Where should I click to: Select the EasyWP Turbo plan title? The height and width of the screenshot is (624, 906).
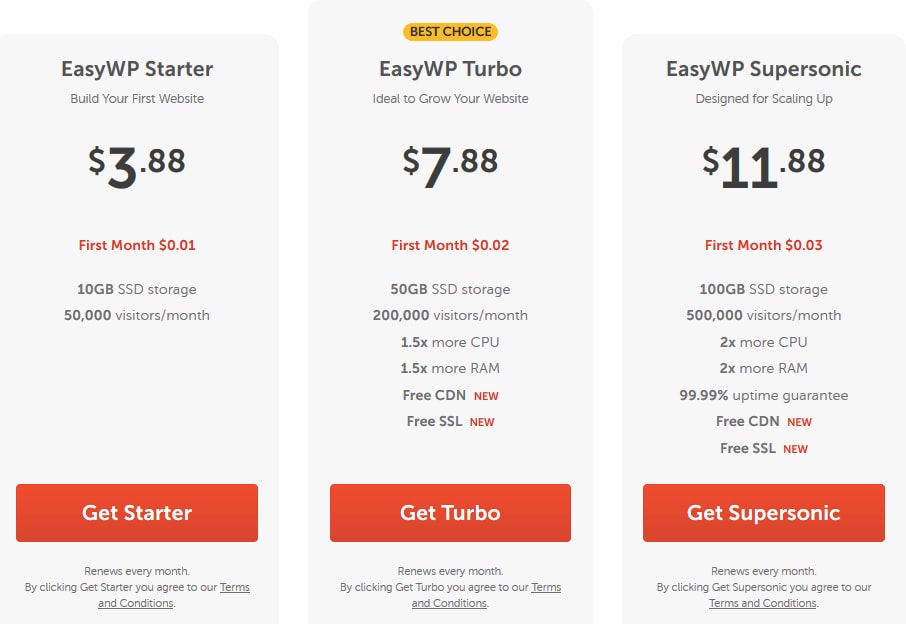[450, 69]
